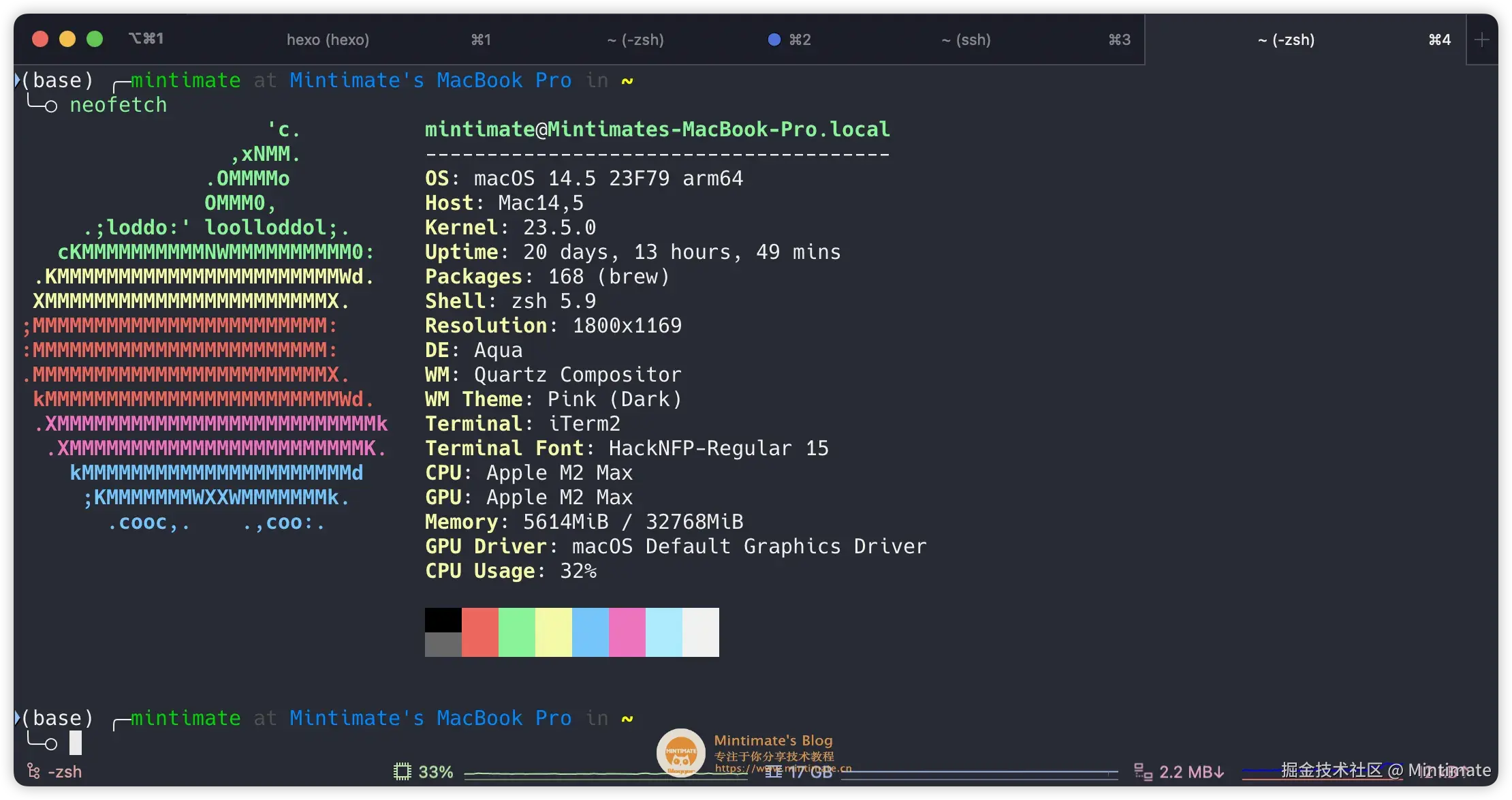Click the mintimate.cn blog URL
The height and width of the screenshot is (800, 1512).
coord(783,767)
